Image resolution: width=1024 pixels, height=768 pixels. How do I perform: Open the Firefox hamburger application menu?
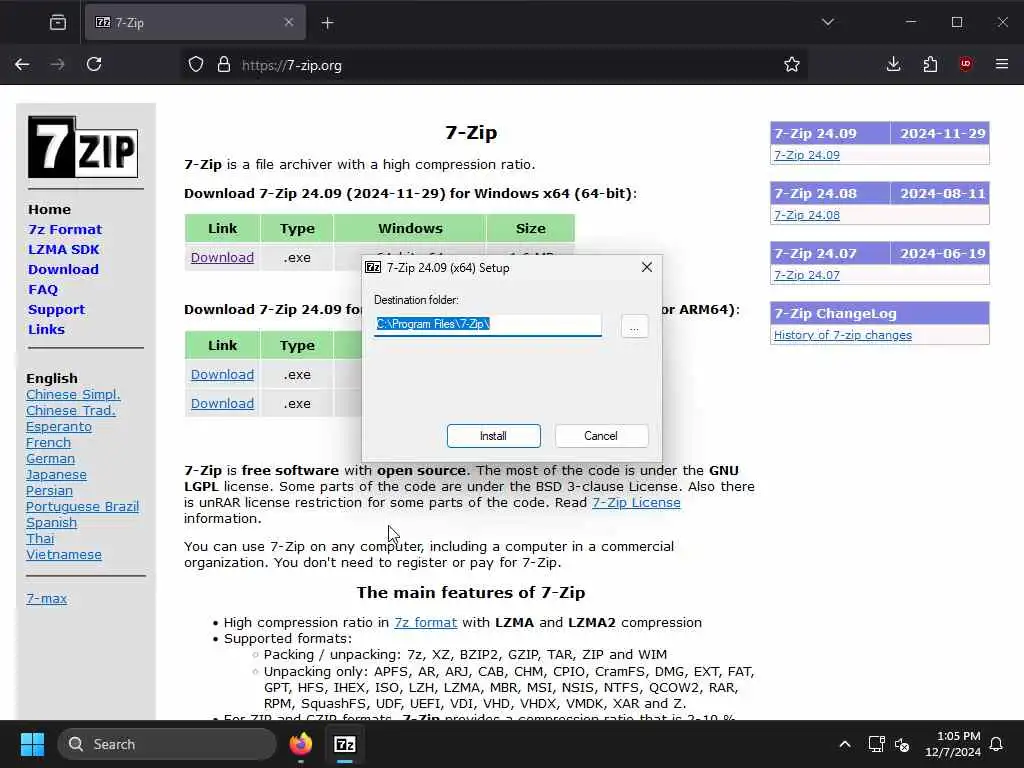pos(1002,64)
